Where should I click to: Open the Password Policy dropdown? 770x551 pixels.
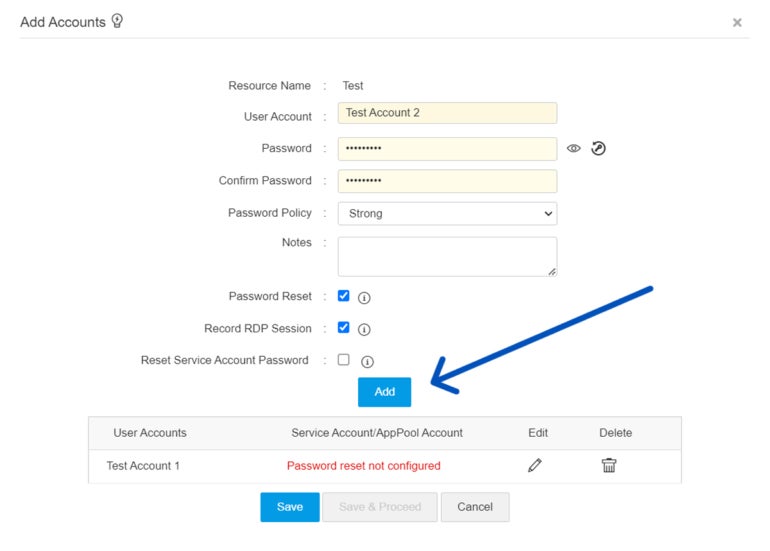point(447,214)
